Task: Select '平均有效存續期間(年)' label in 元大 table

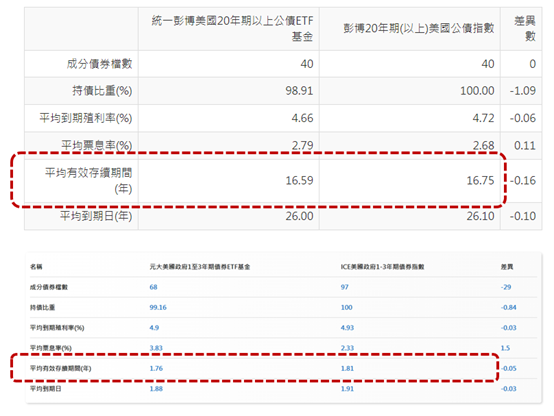Action: click(x=60, y=368)
